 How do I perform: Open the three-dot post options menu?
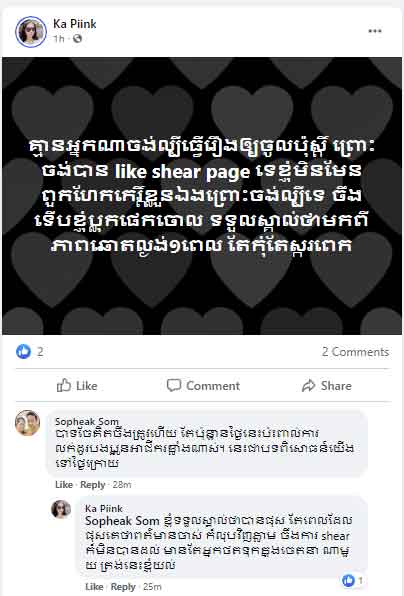pyautogui.click(x=375, y=31)
